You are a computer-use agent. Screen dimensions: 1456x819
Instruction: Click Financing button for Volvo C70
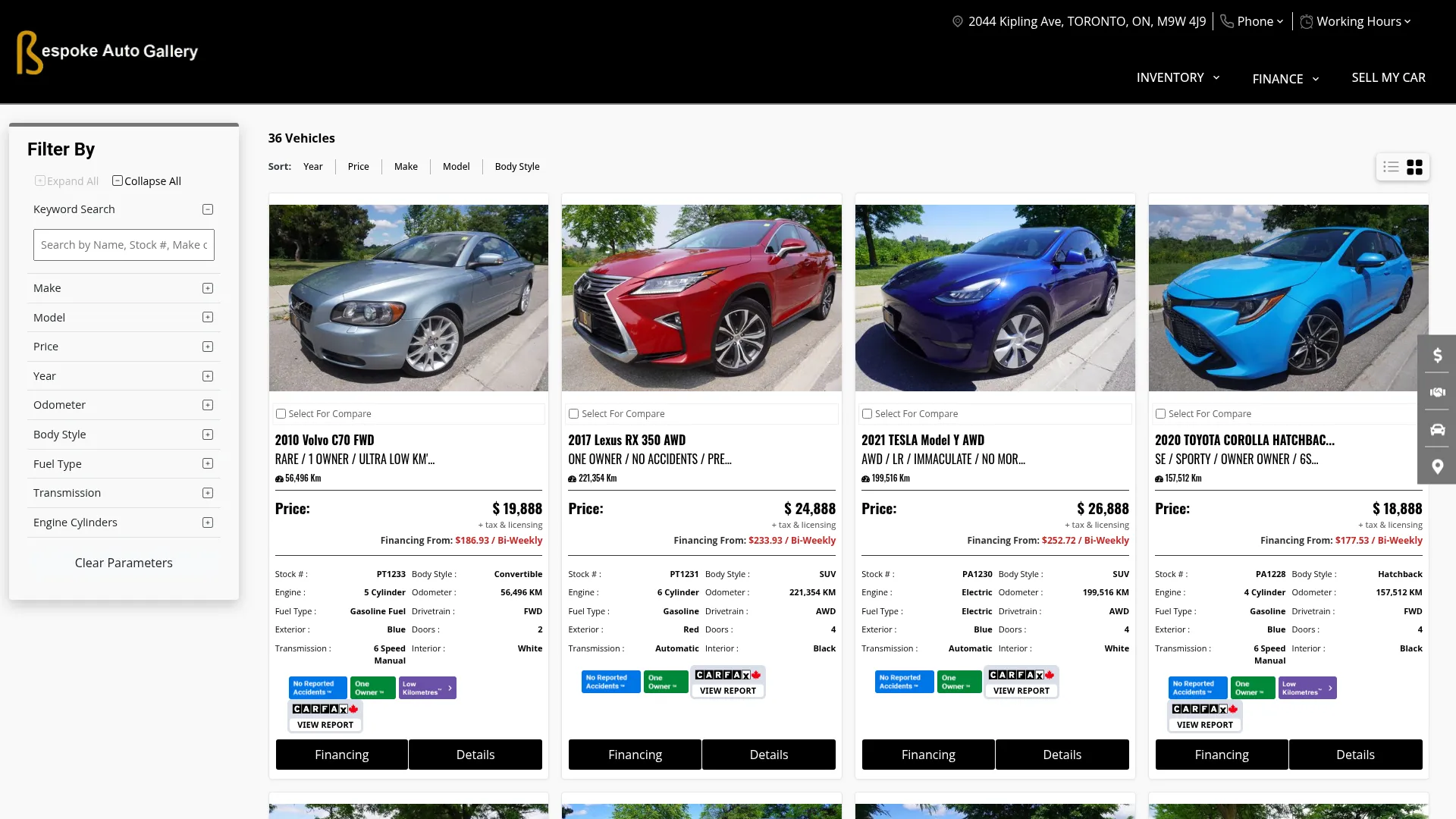(342, 755)
